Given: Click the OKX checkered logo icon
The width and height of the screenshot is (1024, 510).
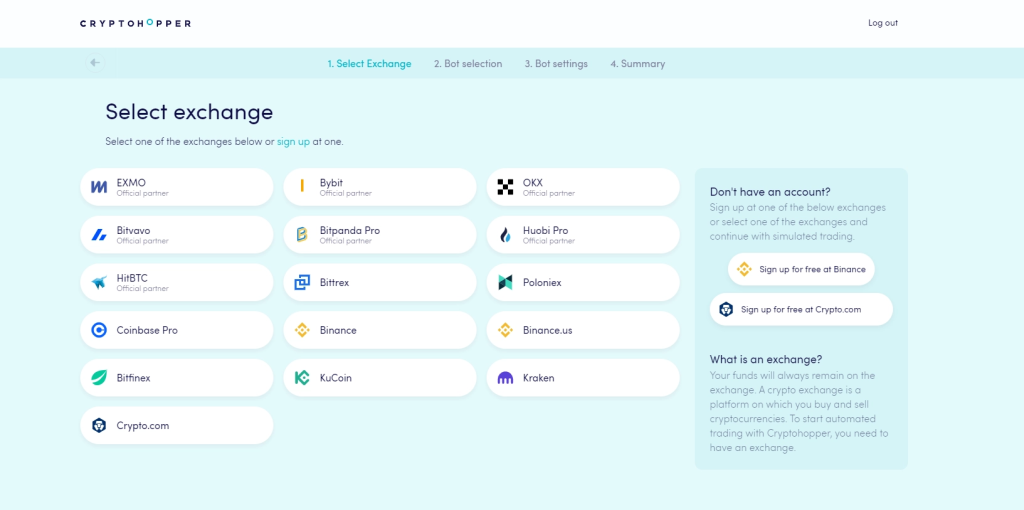Looking at the screenshot, I should pyautogui.click(x=505, y=187).
